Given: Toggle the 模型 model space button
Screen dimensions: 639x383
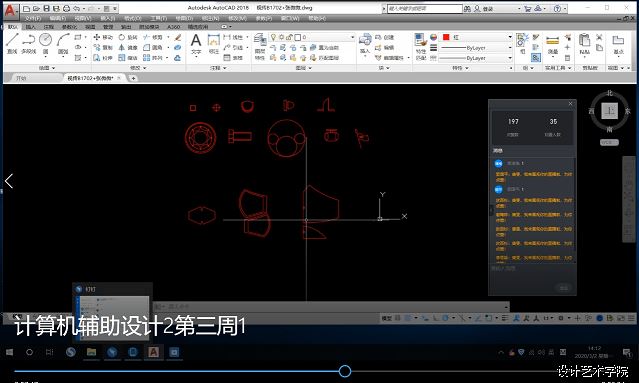Looking at the screenshot, I should (387, 318).
